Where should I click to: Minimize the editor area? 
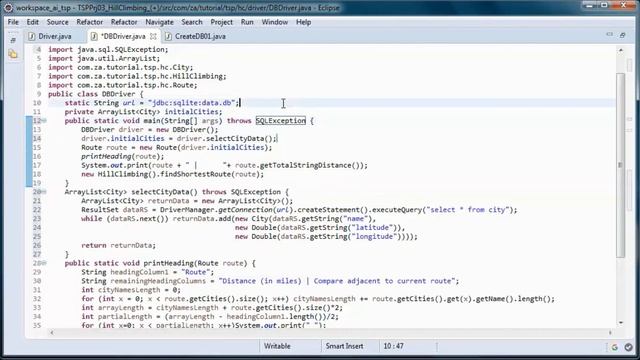(x=609, y=35)
